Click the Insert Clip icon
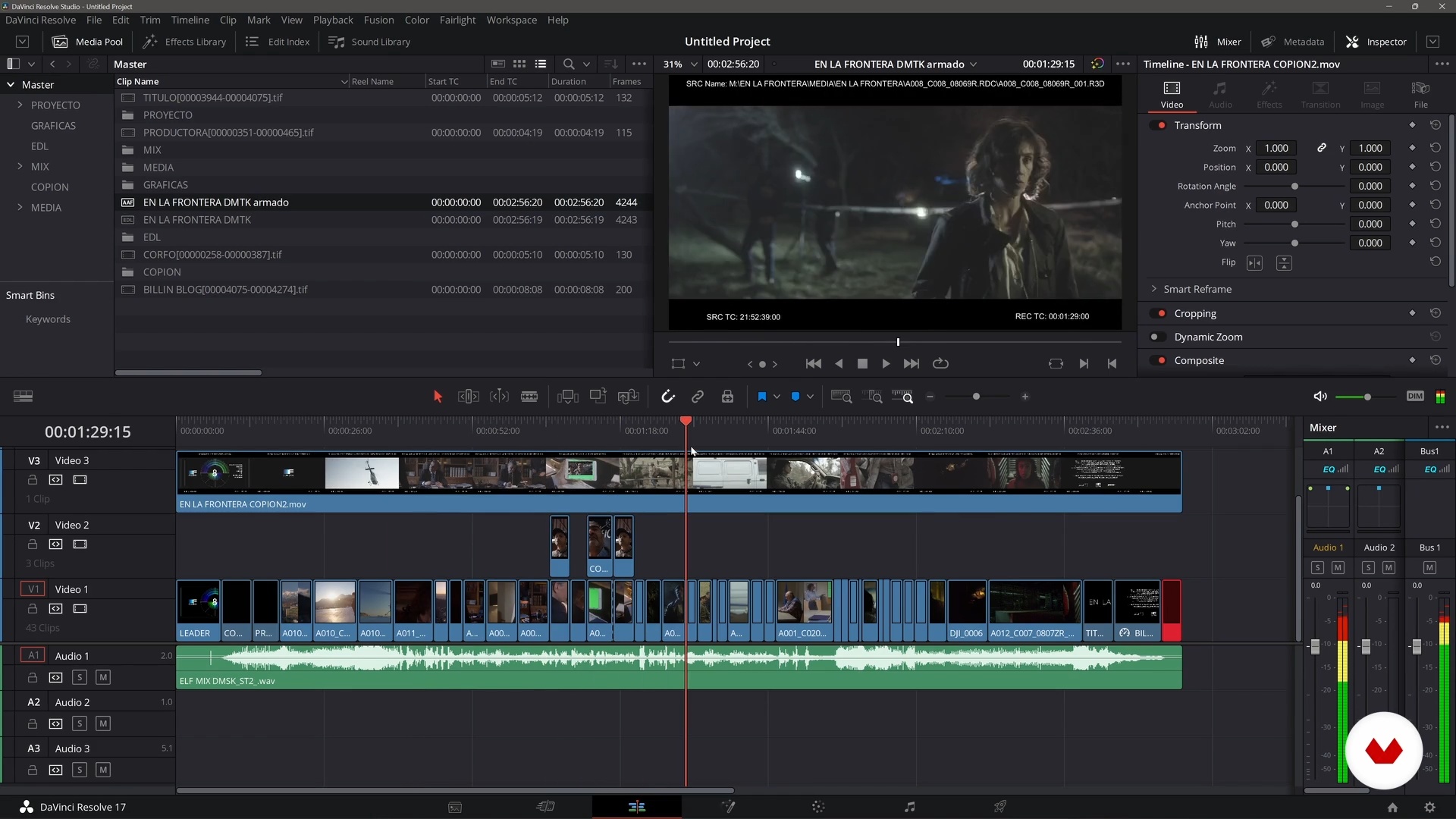This screenshot has height=819, width=1456. coord(567,396)
